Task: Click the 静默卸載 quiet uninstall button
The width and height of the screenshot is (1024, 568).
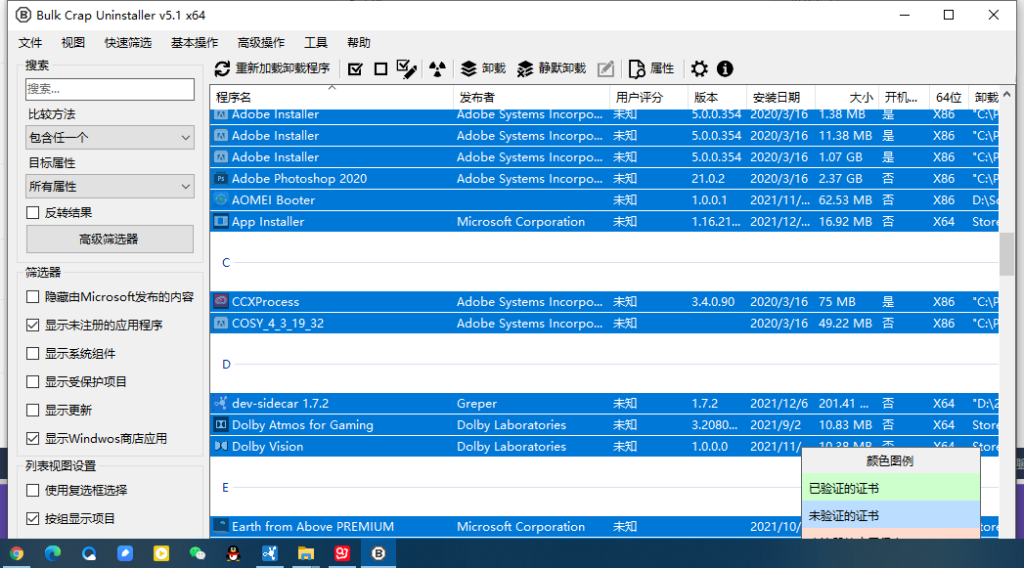Action: click(551, 69)
